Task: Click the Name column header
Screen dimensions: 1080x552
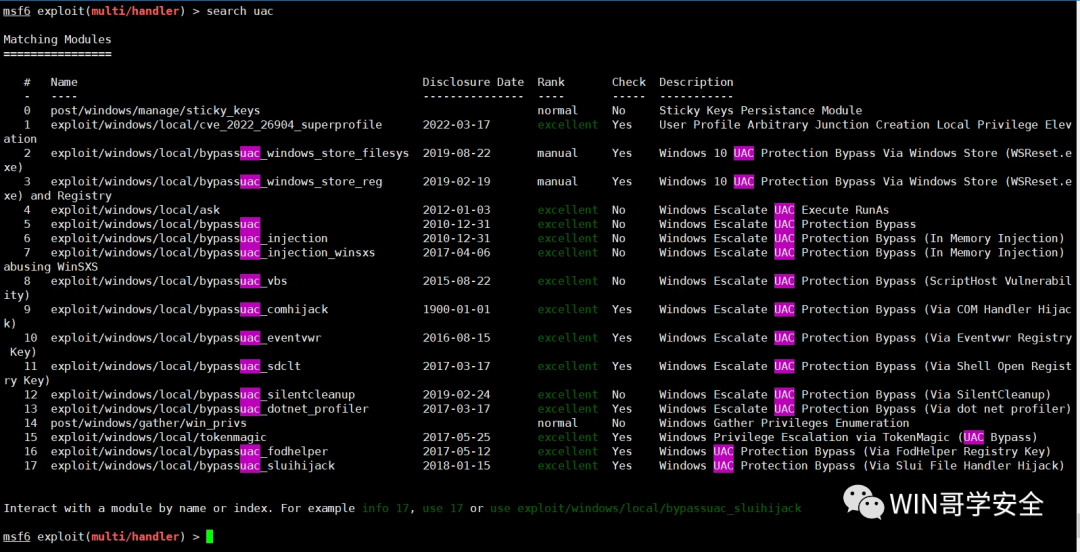Action: [64, 82]
